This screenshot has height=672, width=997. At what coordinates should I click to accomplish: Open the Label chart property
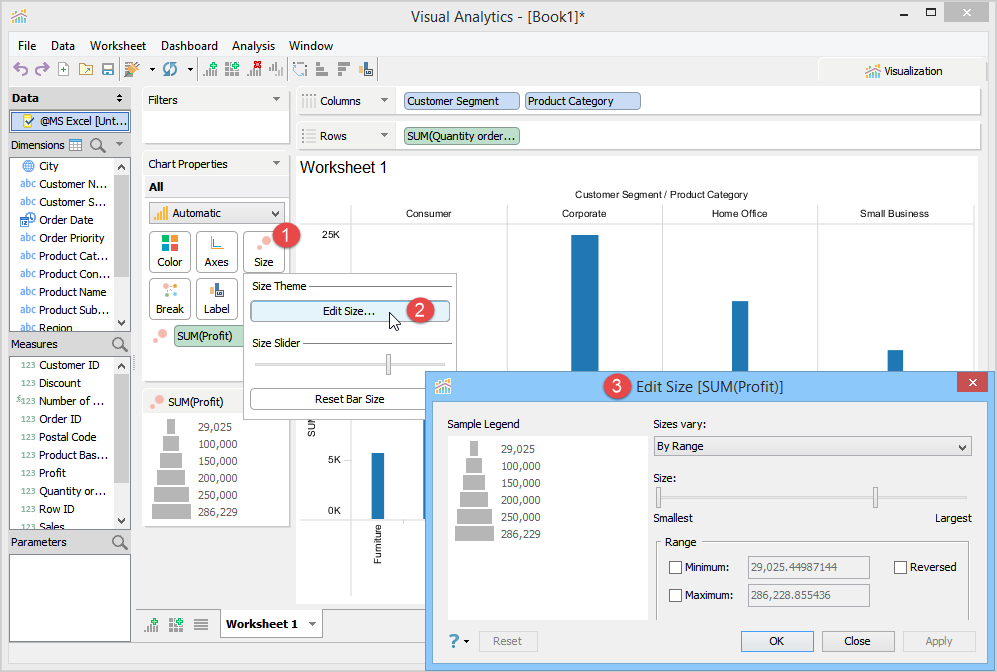pos(217,299)
